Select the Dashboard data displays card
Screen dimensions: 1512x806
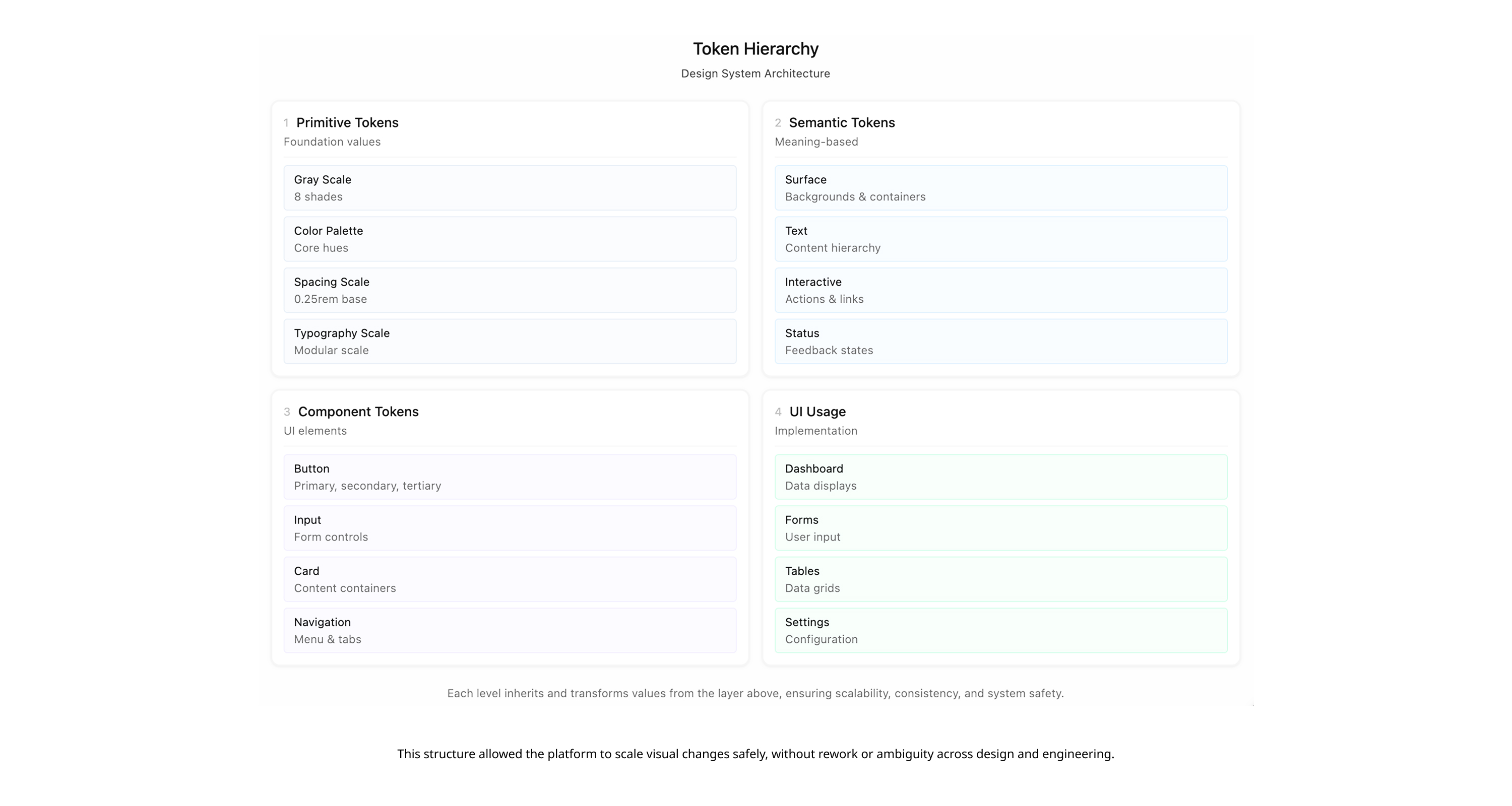pyautogui.click(x=1001, y=477)
